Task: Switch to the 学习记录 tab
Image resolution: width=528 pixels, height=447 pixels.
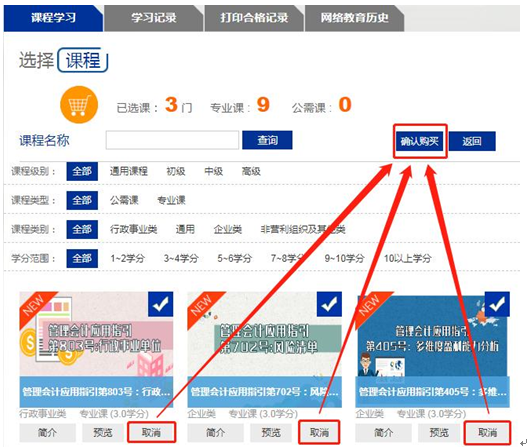Action: point(154,18)
